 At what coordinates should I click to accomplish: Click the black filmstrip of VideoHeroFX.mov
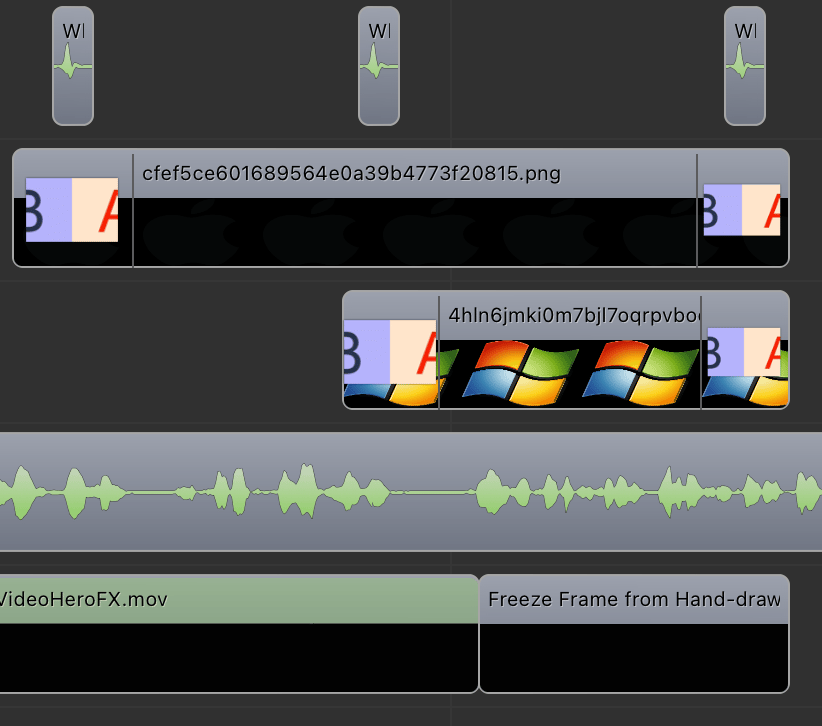pos(239,657)
